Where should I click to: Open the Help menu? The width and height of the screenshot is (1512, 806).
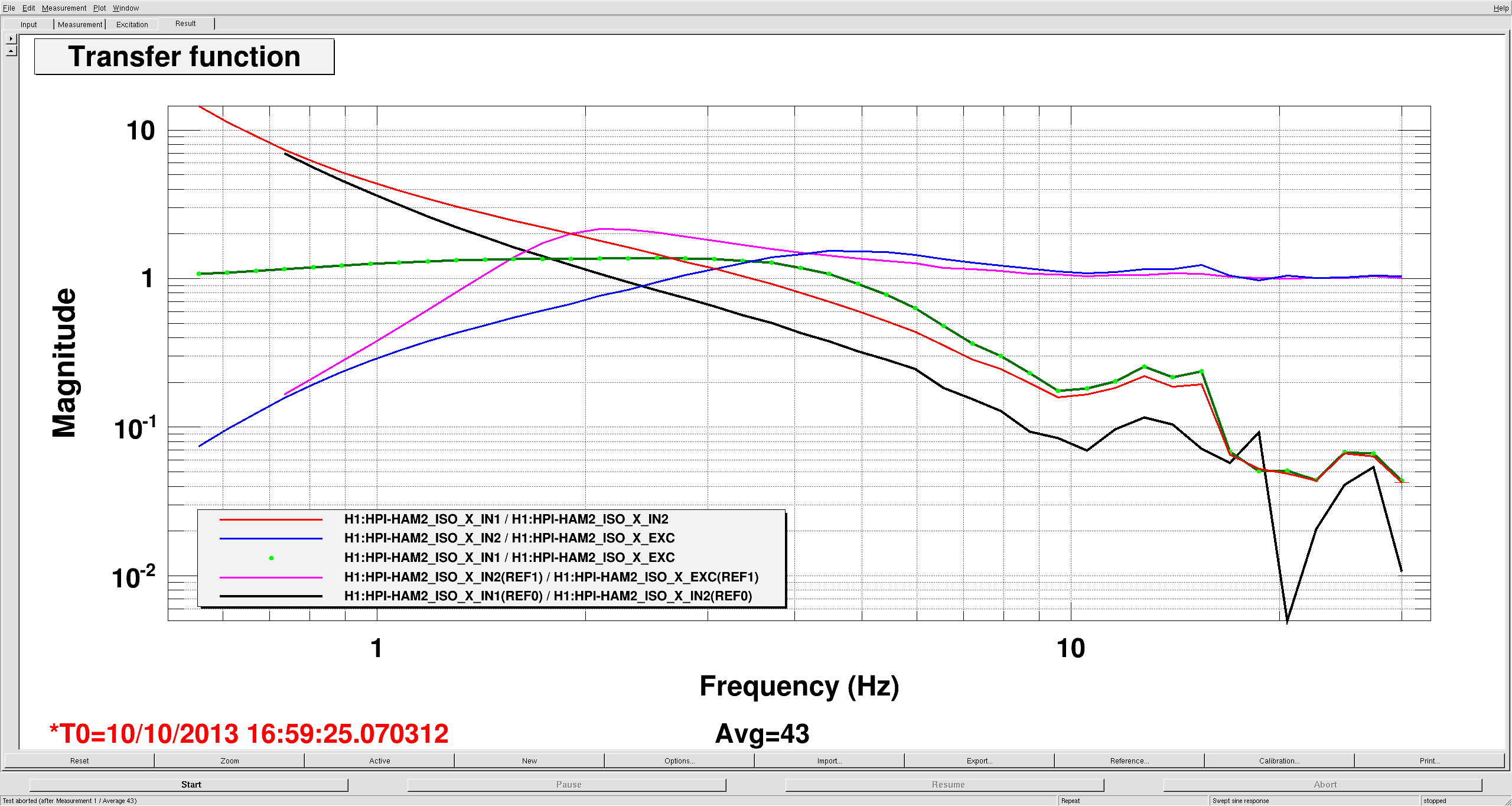1500,8
